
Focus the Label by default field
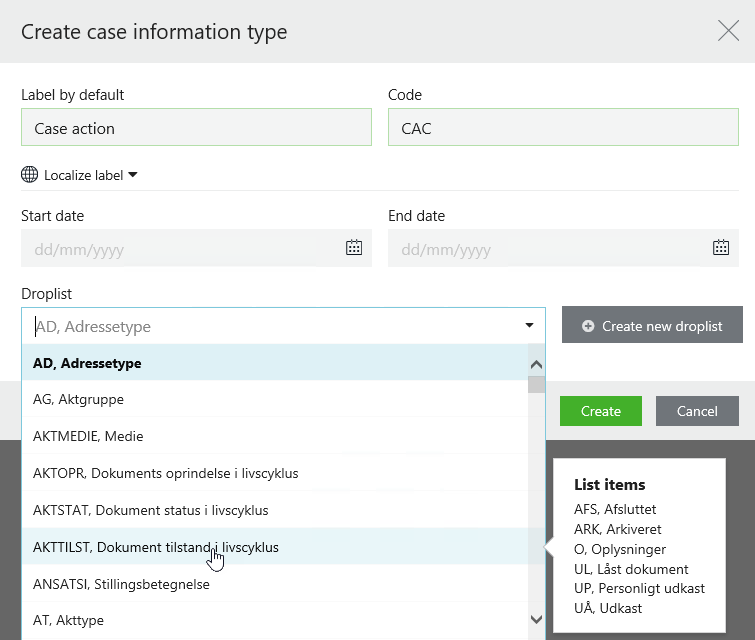point(196,128)
